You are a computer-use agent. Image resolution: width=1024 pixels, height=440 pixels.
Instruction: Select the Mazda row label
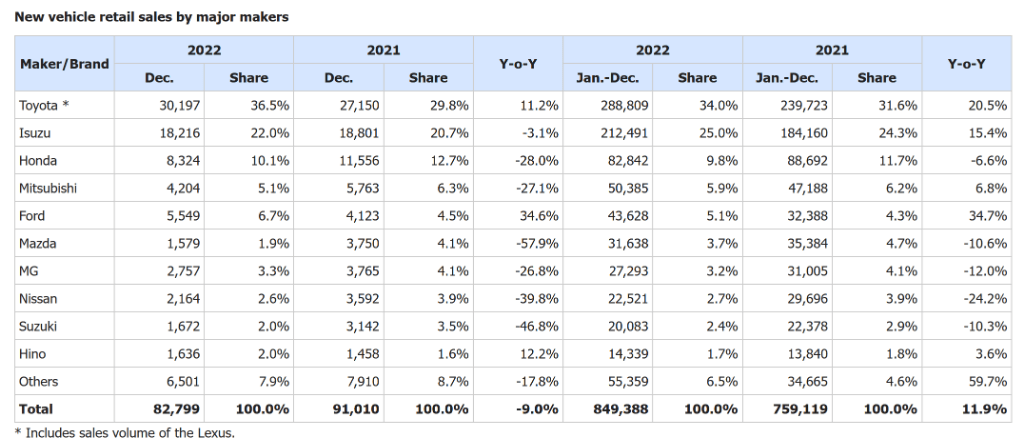(38, 244)
